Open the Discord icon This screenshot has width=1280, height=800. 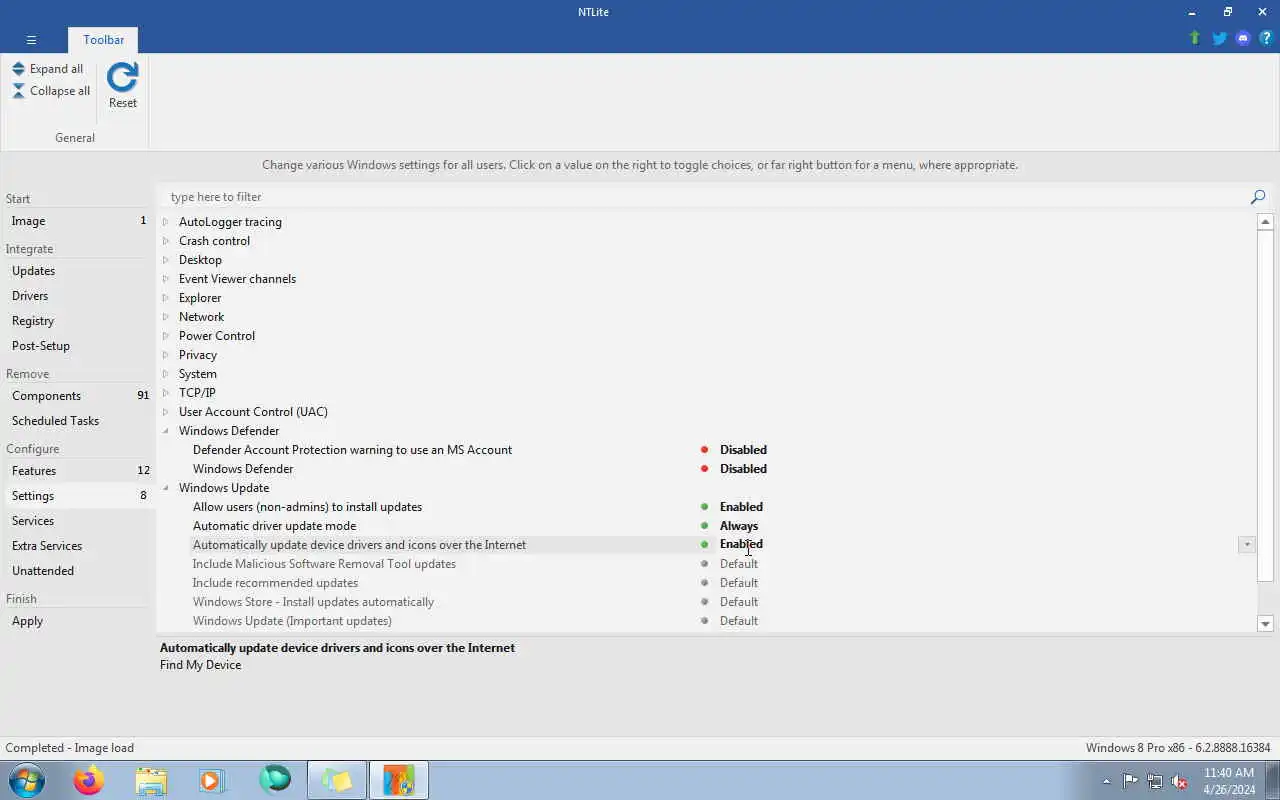point(1243,38)
